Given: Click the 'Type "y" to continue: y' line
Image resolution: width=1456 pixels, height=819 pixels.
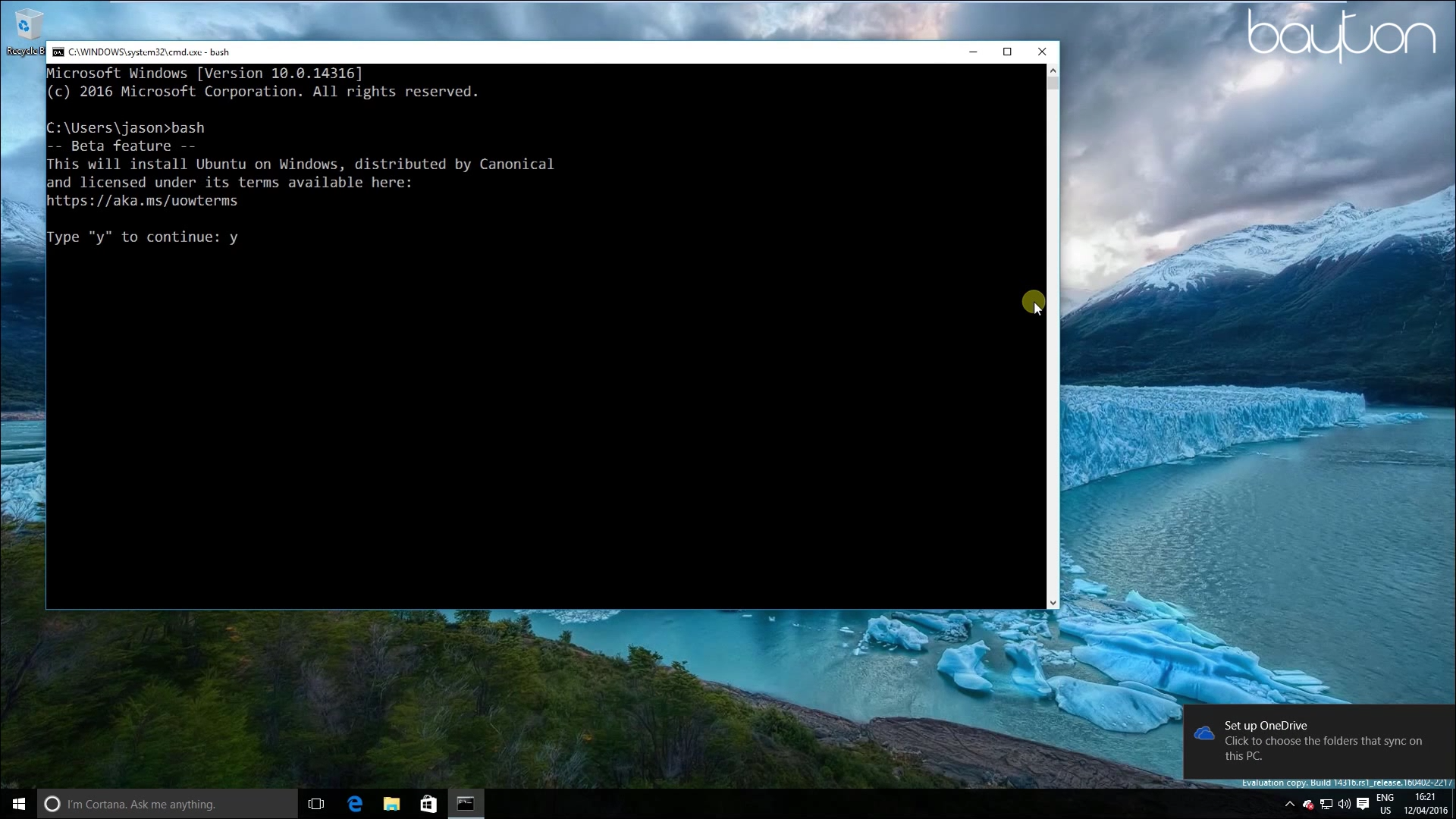Looking at the screenshot, I should (142, 237).
